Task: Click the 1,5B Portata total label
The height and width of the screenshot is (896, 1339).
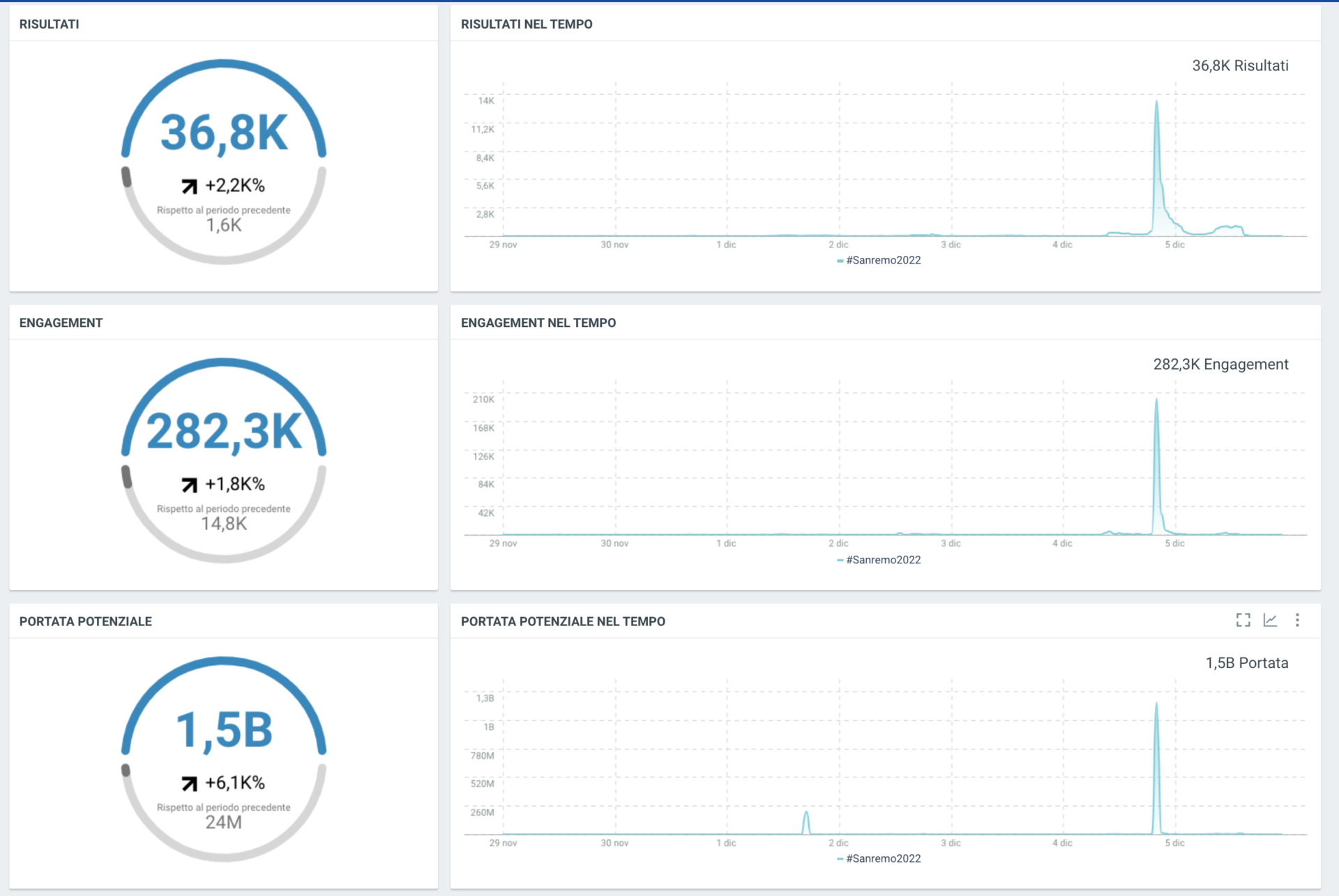Action: [x=1247, y=662]
